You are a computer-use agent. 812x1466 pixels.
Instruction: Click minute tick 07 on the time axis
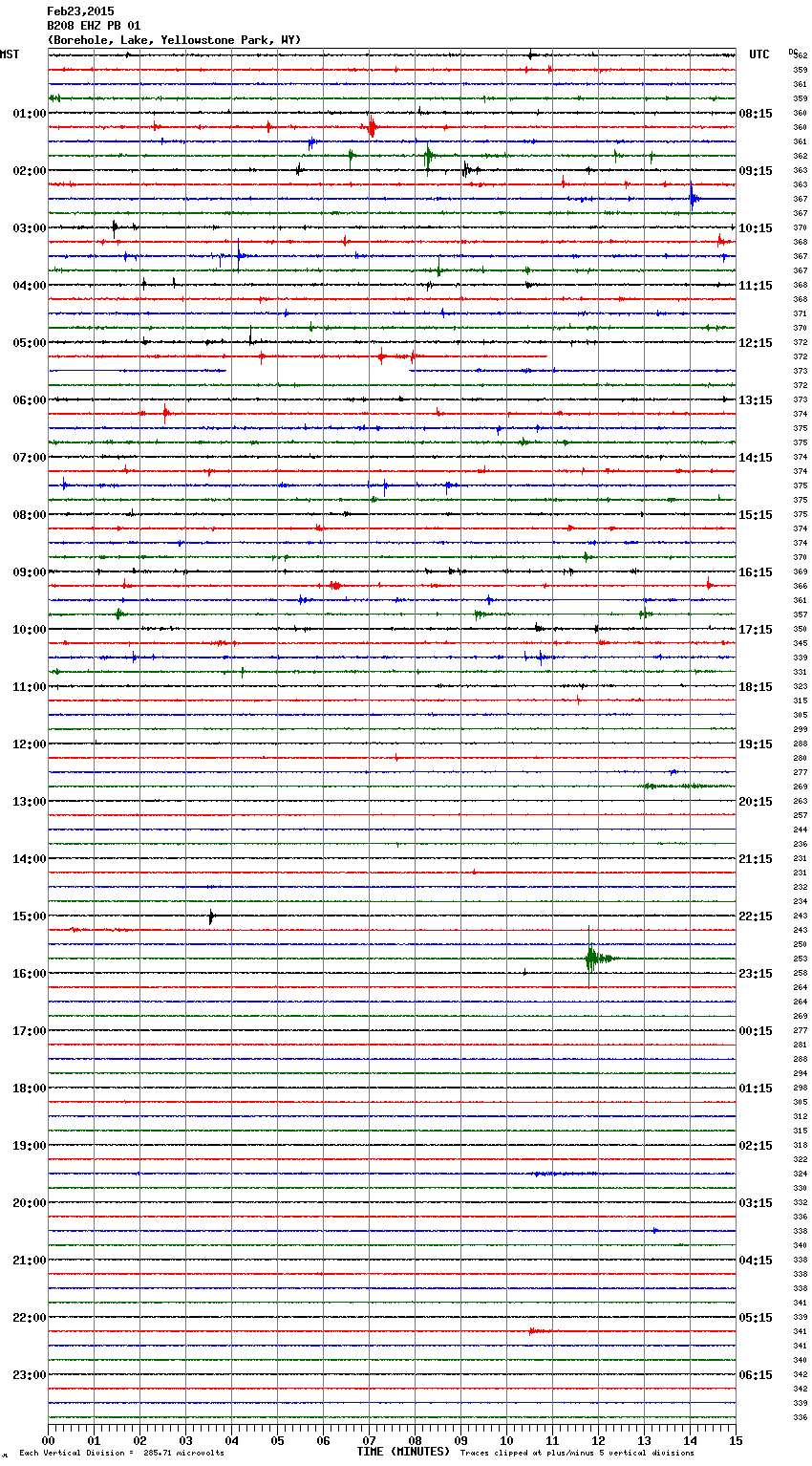tap(369, 1440)
